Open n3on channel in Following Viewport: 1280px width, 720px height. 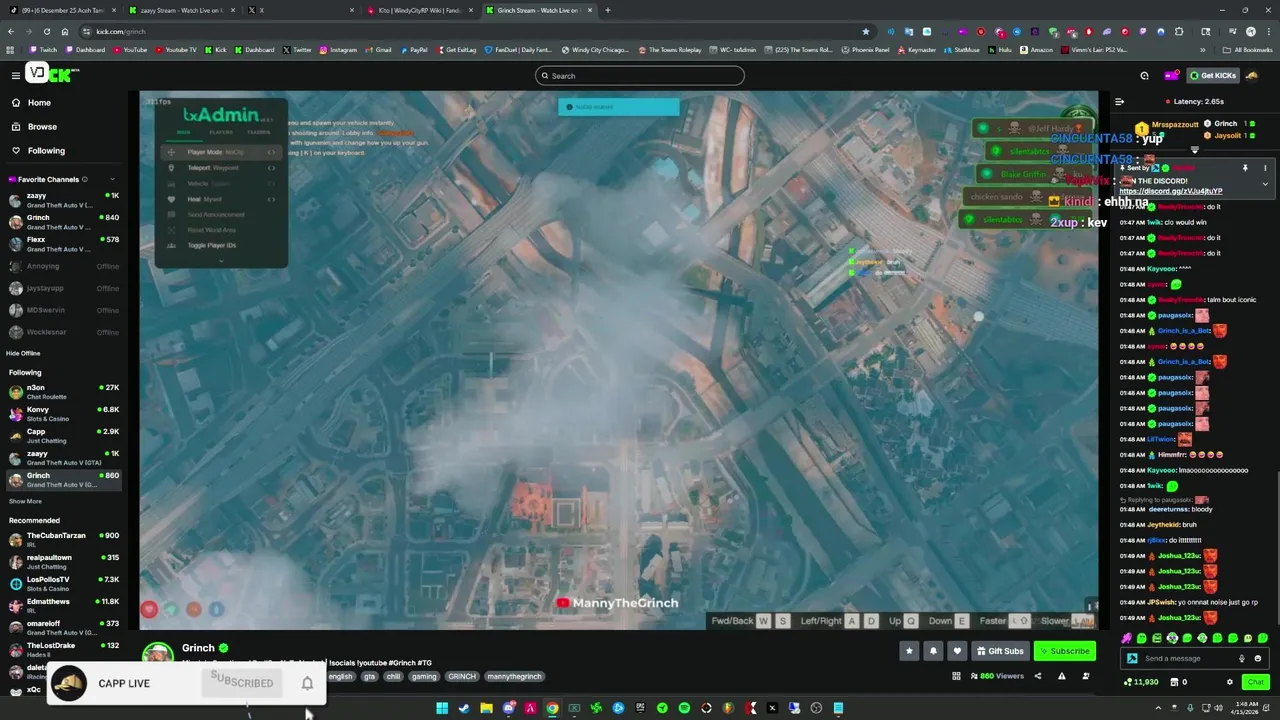click(64, 392)
